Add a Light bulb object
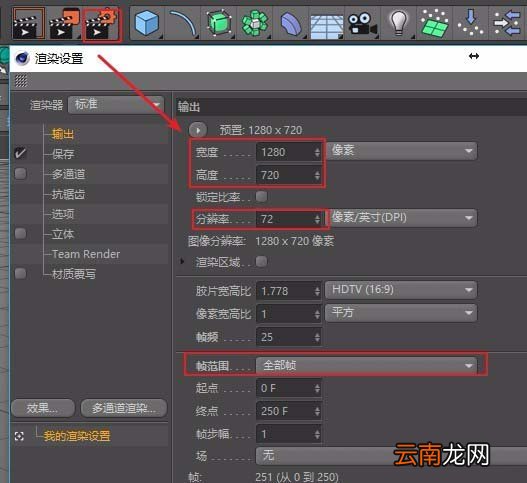 coord(399,24)
